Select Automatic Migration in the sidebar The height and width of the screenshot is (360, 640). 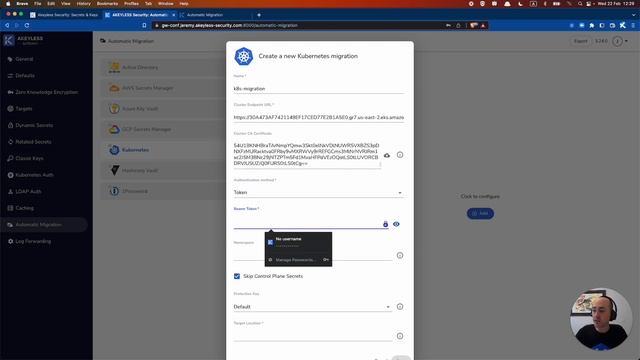[44, 225]
